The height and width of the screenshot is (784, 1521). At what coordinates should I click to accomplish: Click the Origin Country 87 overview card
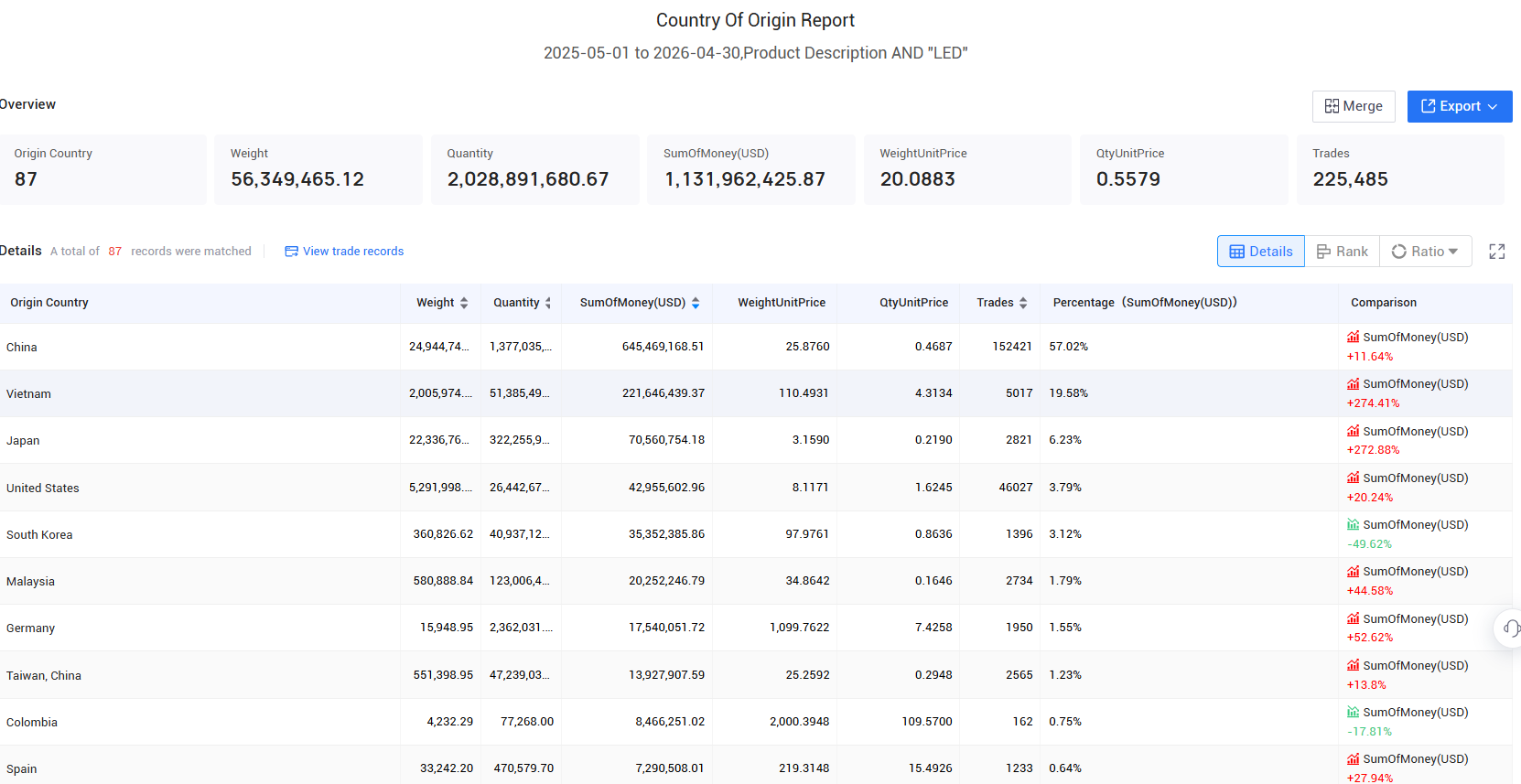click(102, 169)
